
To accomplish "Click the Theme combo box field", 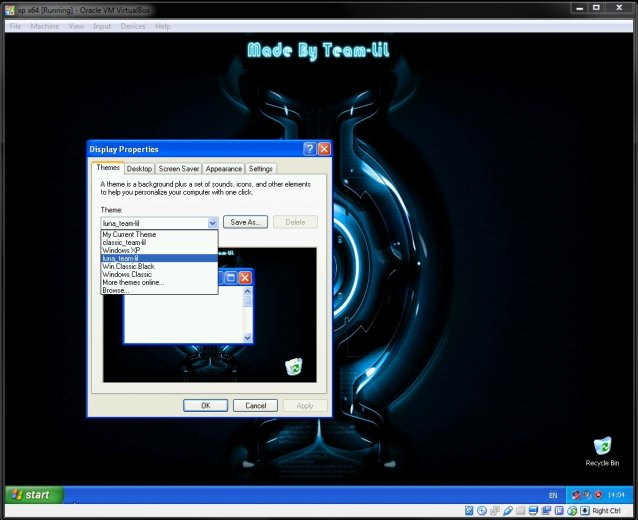I will click(x=160, y=223).
